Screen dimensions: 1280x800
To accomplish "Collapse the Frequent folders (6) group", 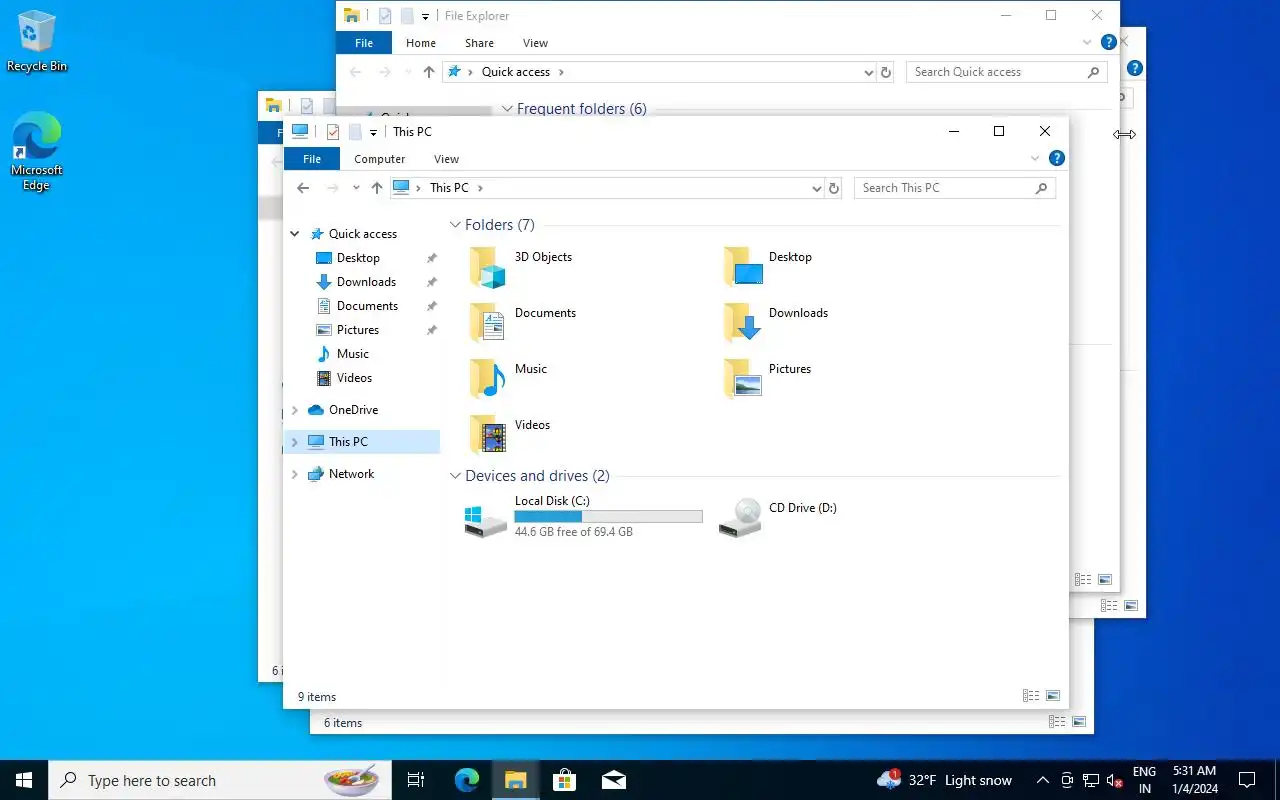I will click(x=507, y=109).
